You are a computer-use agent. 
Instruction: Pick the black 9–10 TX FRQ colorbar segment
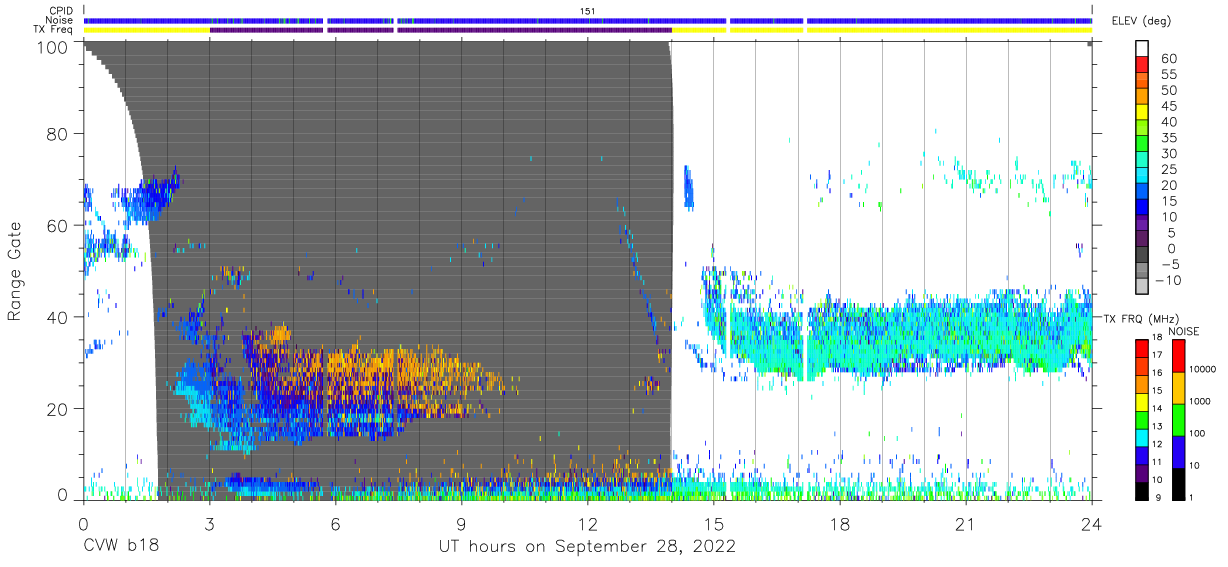(1142, 490)
